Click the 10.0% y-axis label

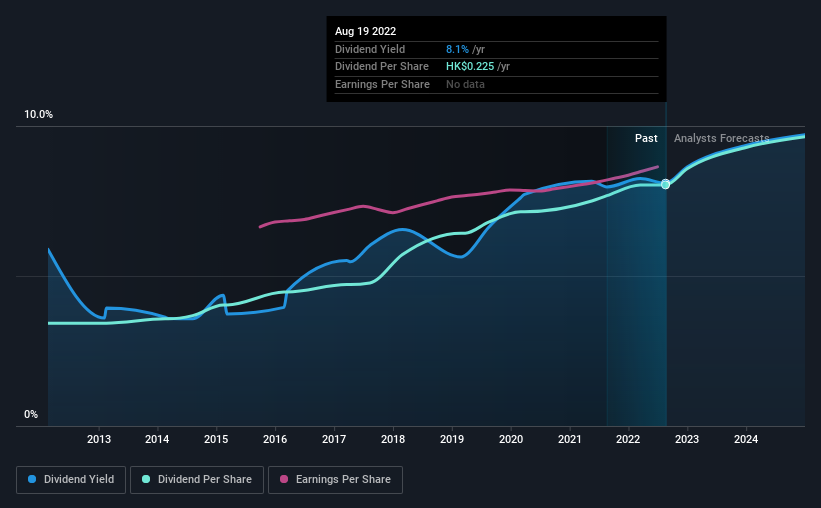pyautogui.click(x=39, y=115)
